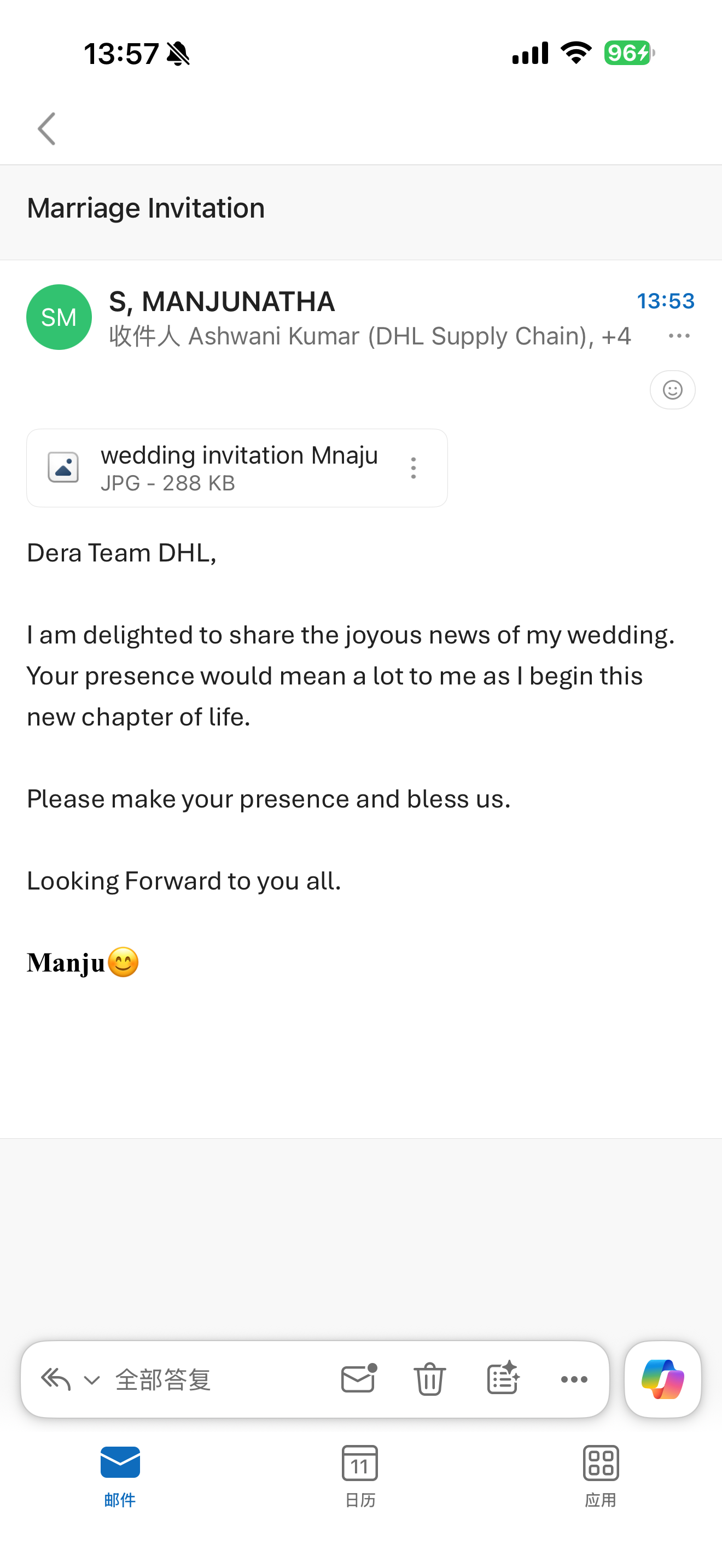Tap sender name S, MANJUNATHA

point(222,302)
